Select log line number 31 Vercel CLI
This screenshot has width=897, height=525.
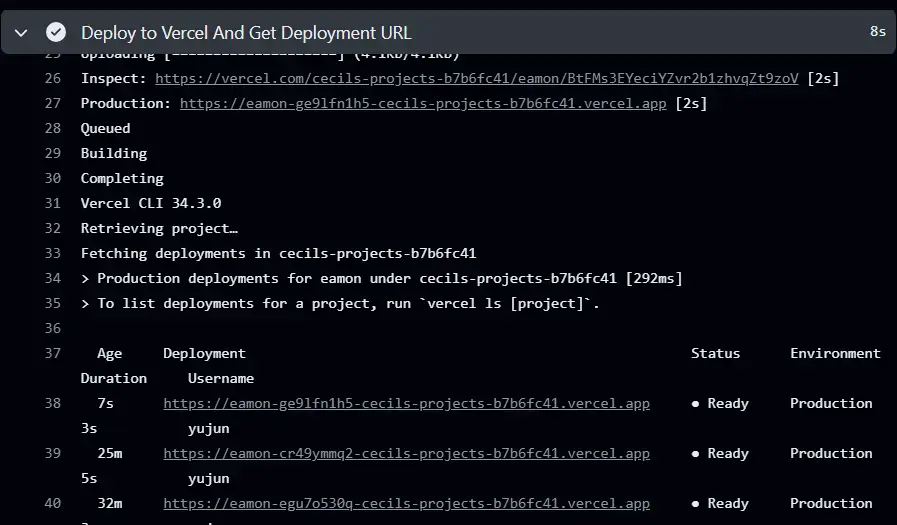point(53,203)
